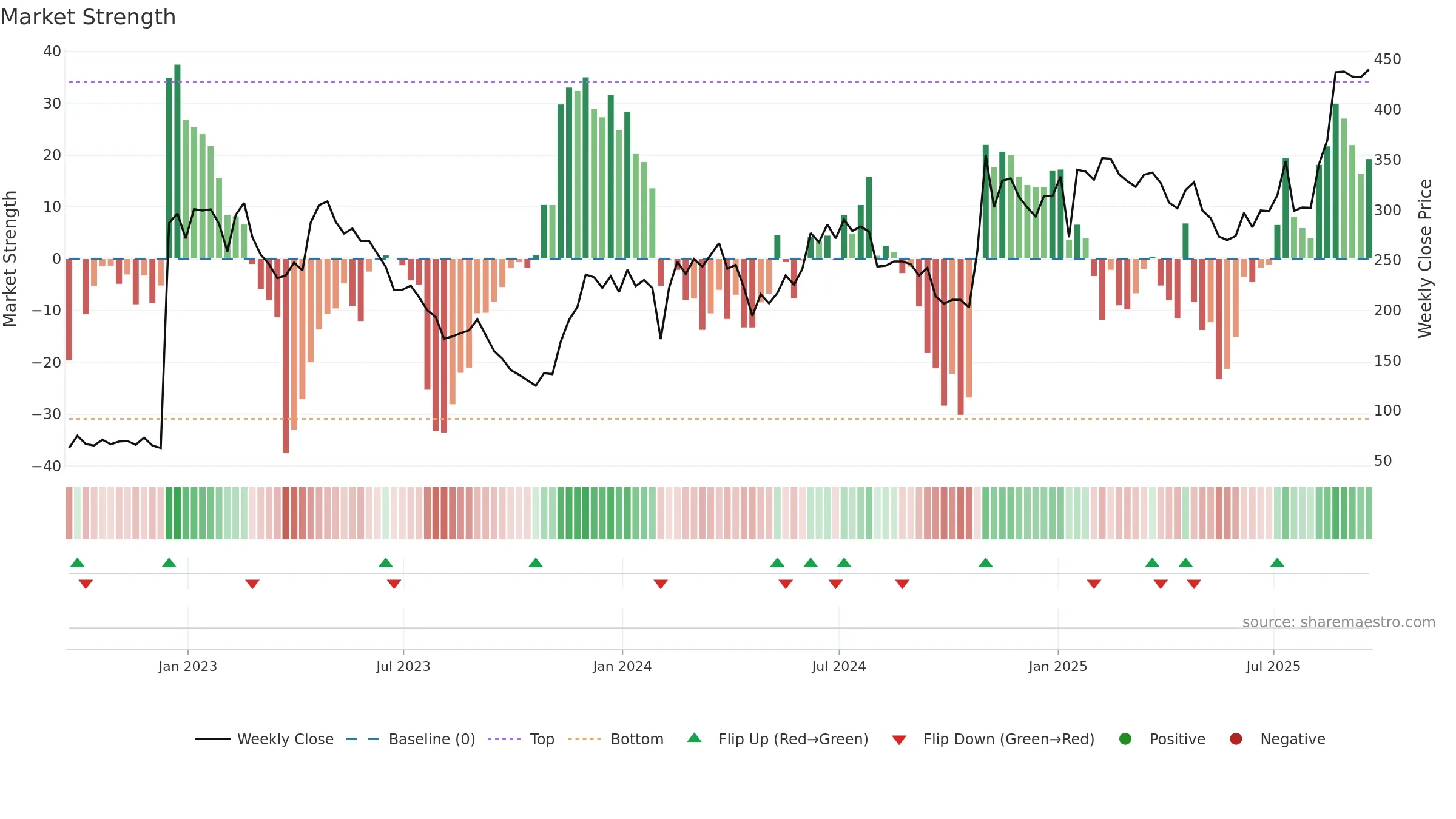Click the '100' right-axis price tick
This screenshot has height=819, width=1456.
coord(1387,411)
